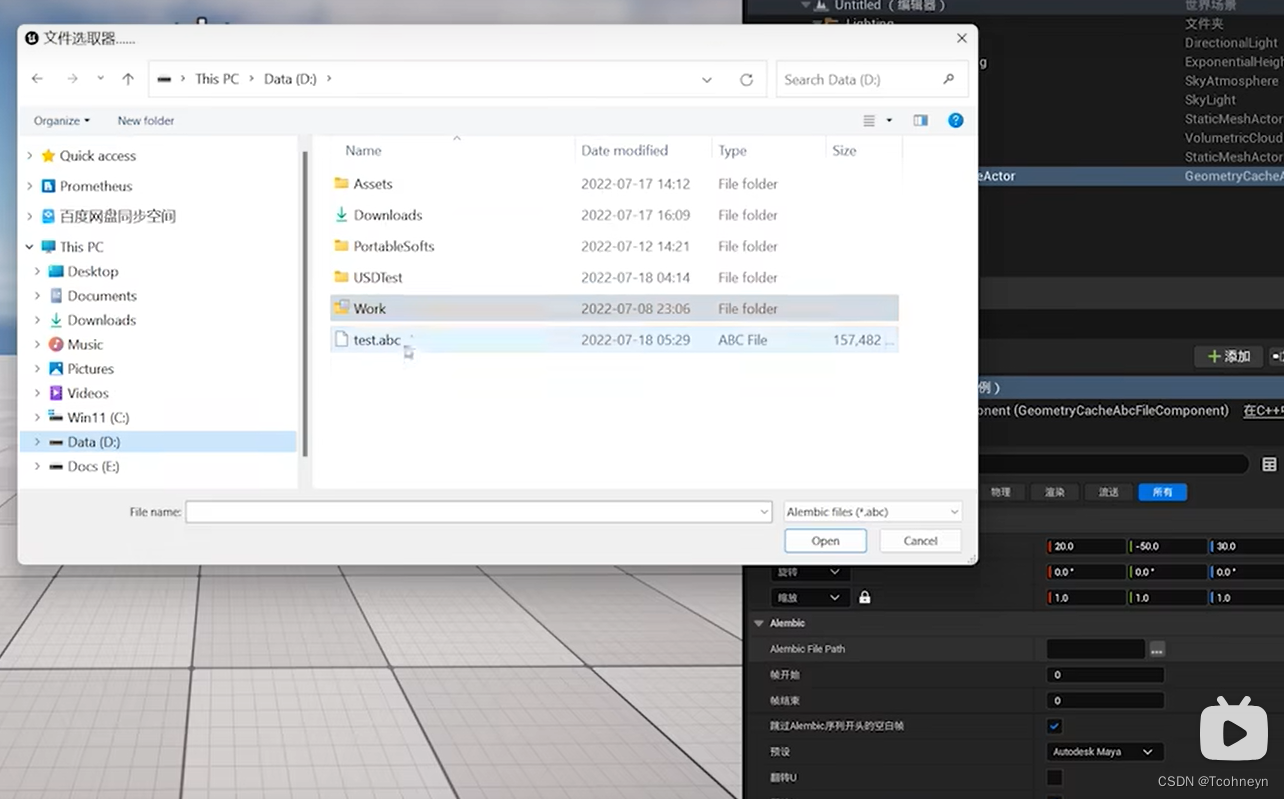Collapse the This PC node
1284x799 pixels.
click(29, 247)
